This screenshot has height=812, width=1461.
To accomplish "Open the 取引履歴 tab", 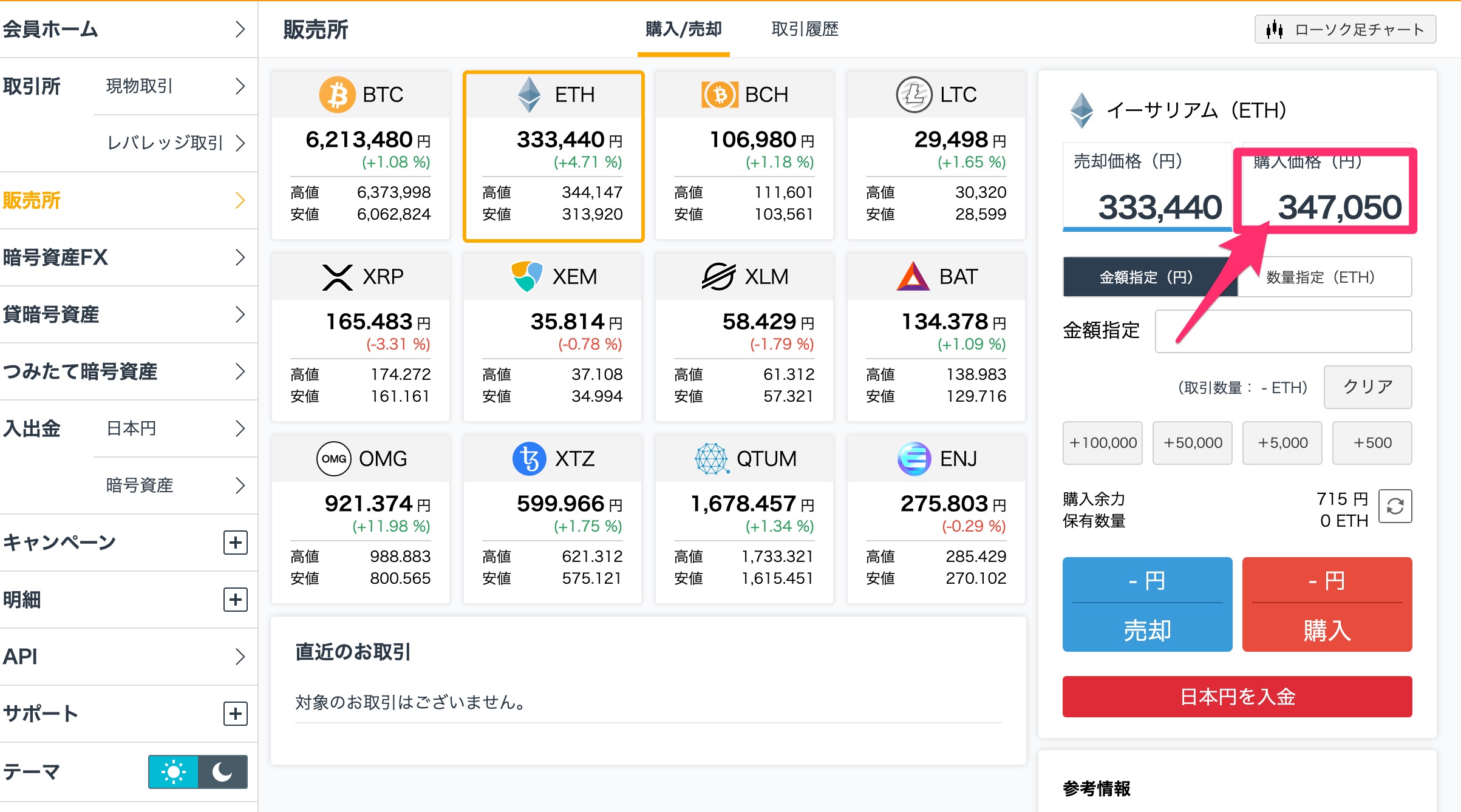I will pos(805,29).
